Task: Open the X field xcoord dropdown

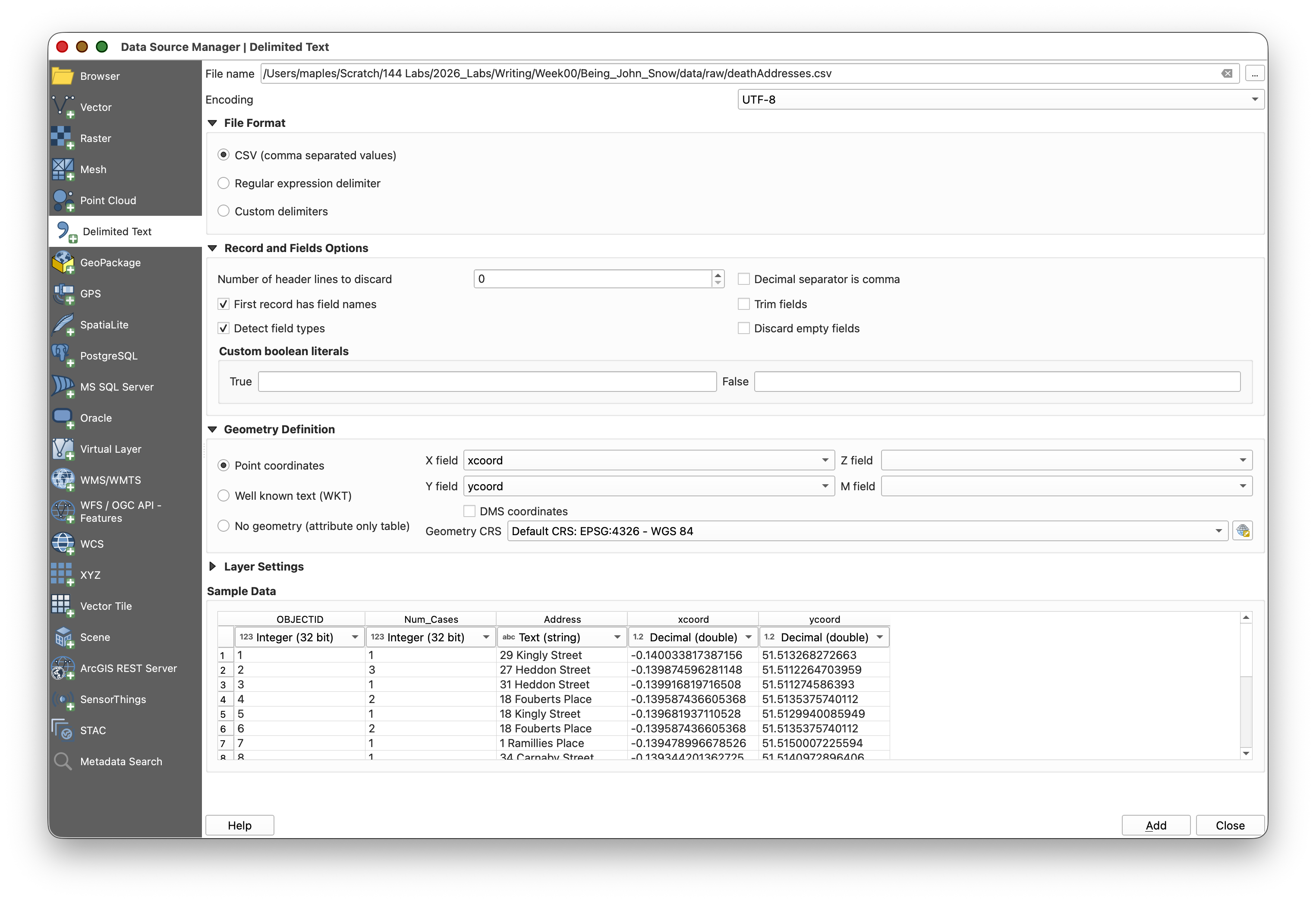Action: (649, 460)
